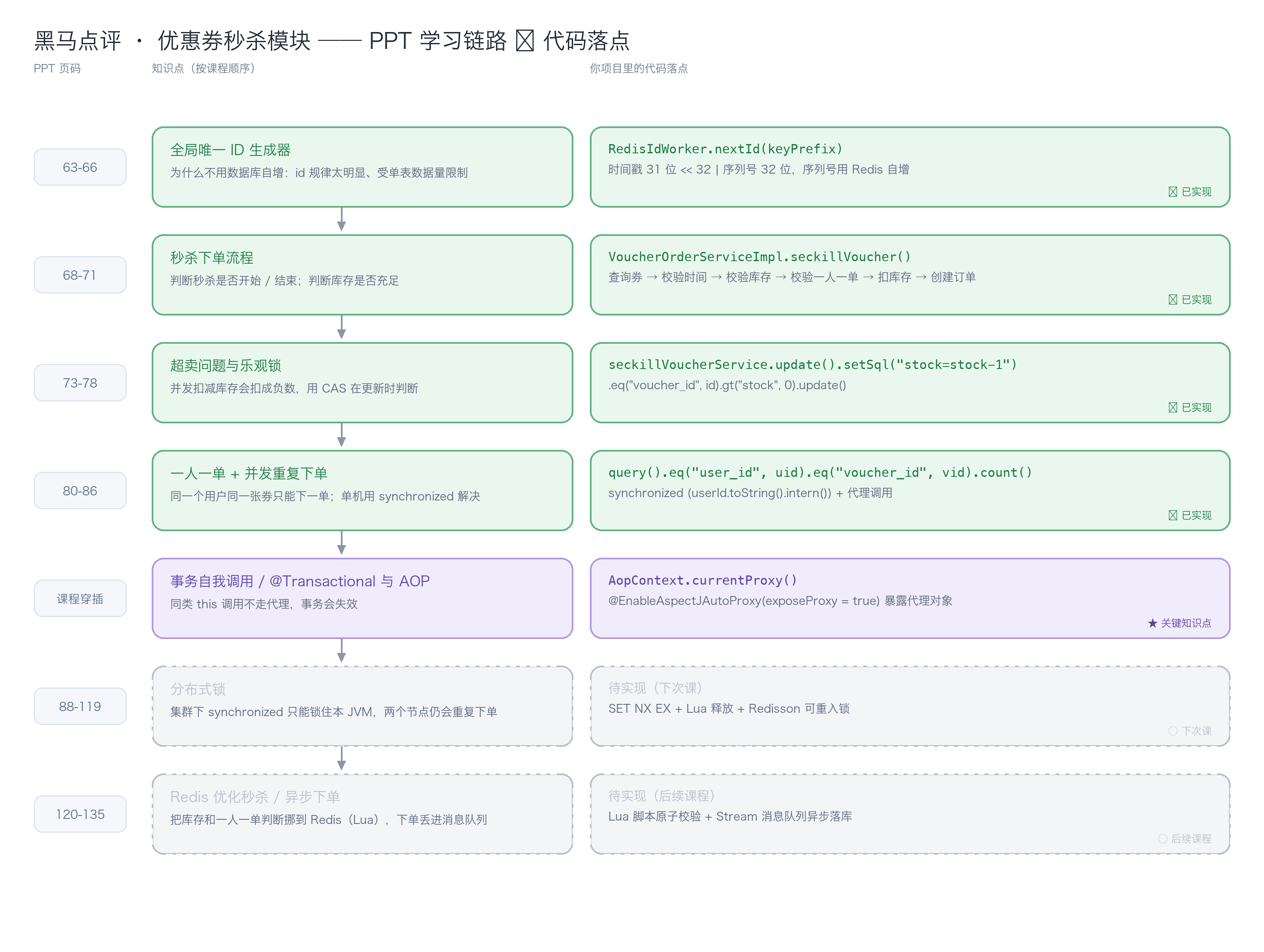Viewport: 1264px width, 952px height.
Task: Click the 120-135 page badge
Action: coord(80,814)
